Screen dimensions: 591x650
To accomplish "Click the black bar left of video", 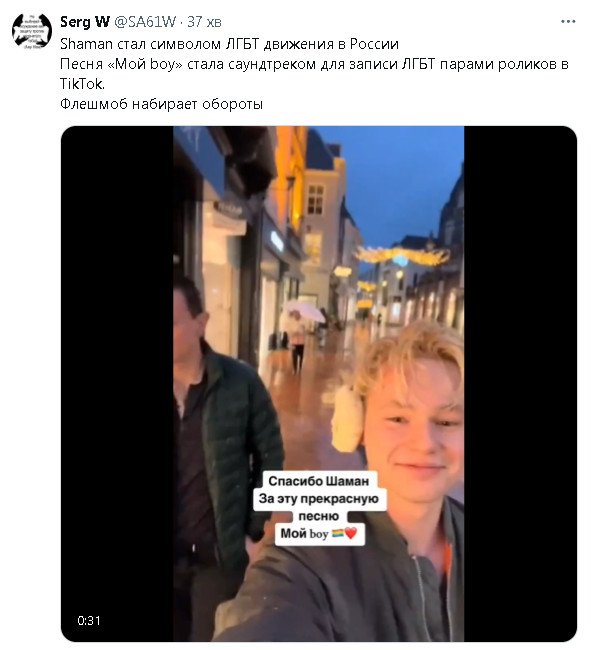I will point(117,384).
